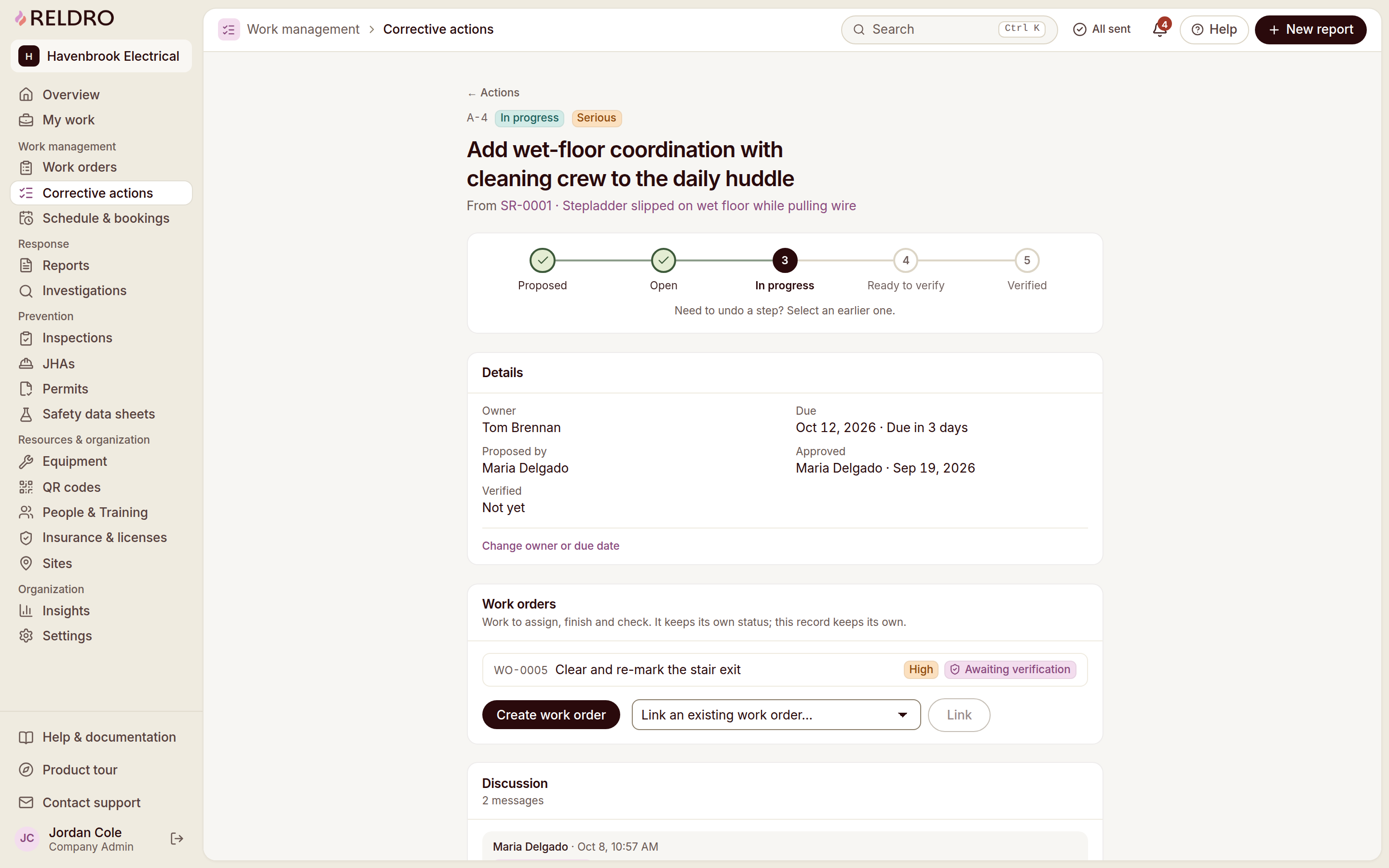Navigate to Insights page
Screen dimensions: 1389x868
pyautogui.click(x=101, y=610)
